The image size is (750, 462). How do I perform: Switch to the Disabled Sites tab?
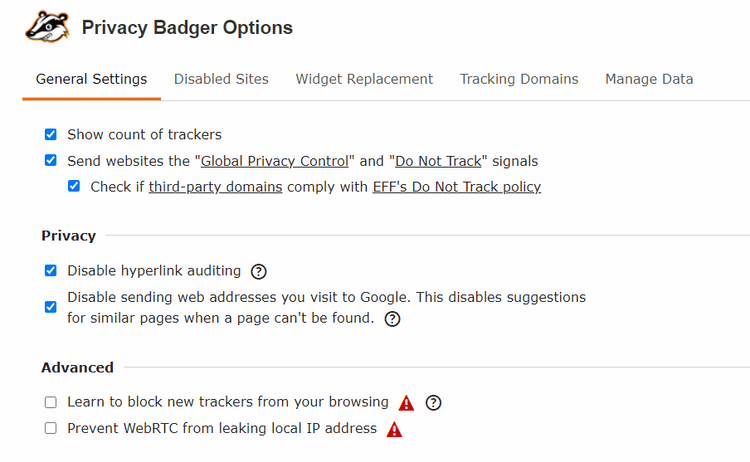click(x=221, y=79)
